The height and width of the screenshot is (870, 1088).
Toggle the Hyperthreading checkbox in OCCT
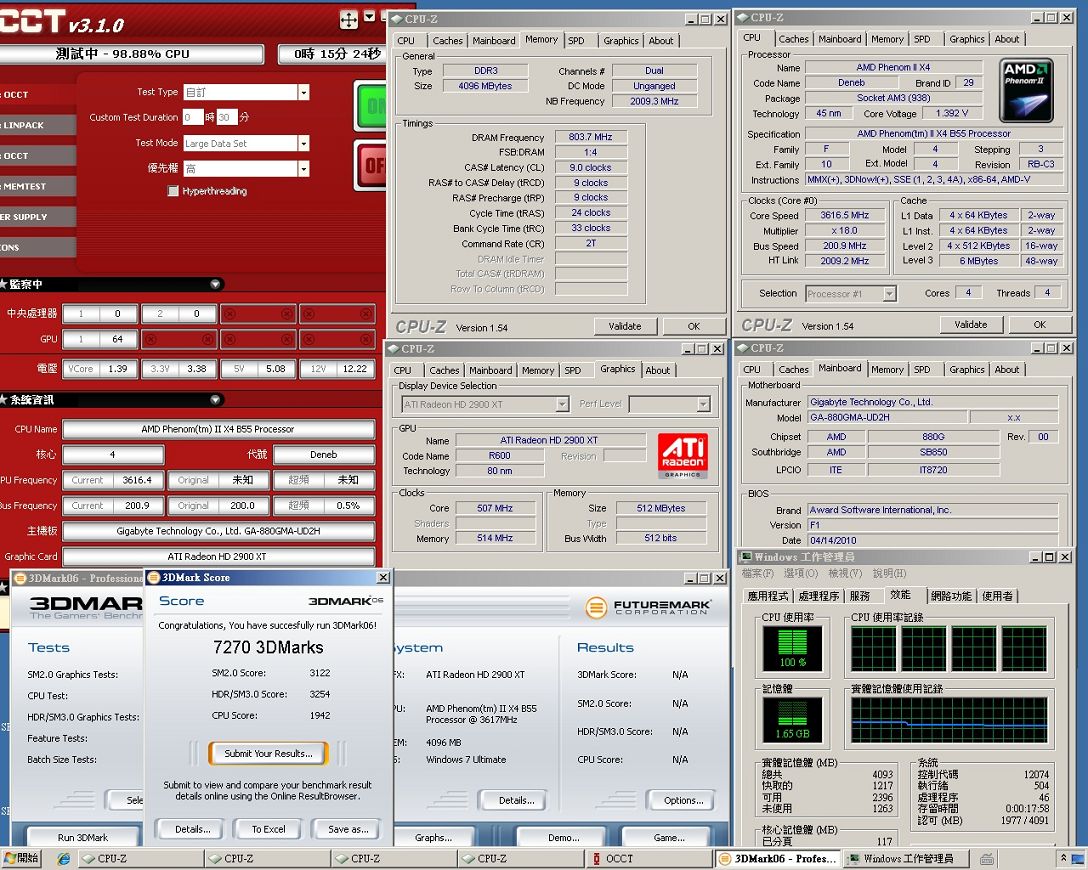pos(173,191)
